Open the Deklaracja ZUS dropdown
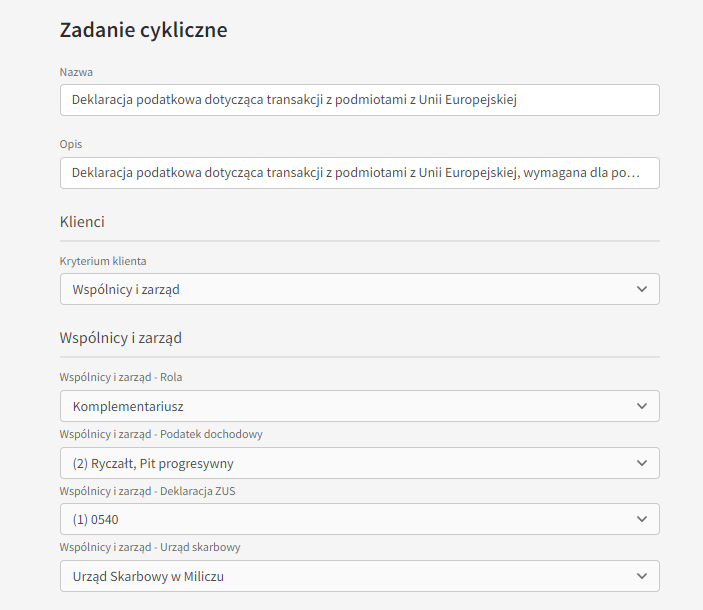This screenshot has height=610, width=703. [x=360, y=519]
